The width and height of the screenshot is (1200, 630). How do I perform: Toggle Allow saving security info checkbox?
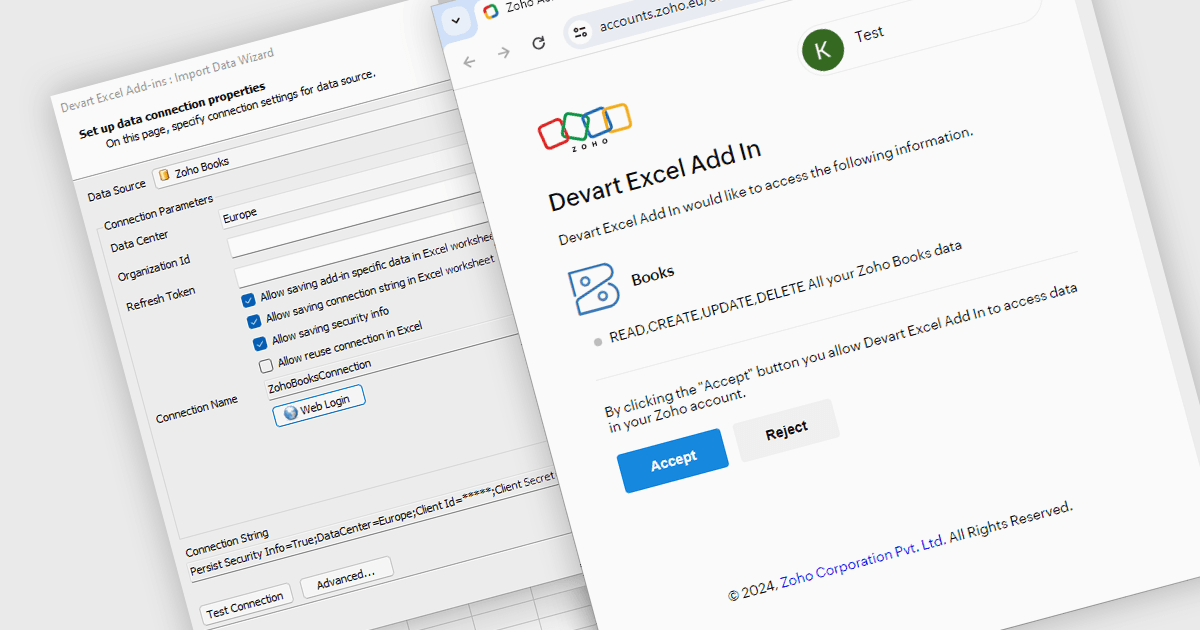coord(260,343)
